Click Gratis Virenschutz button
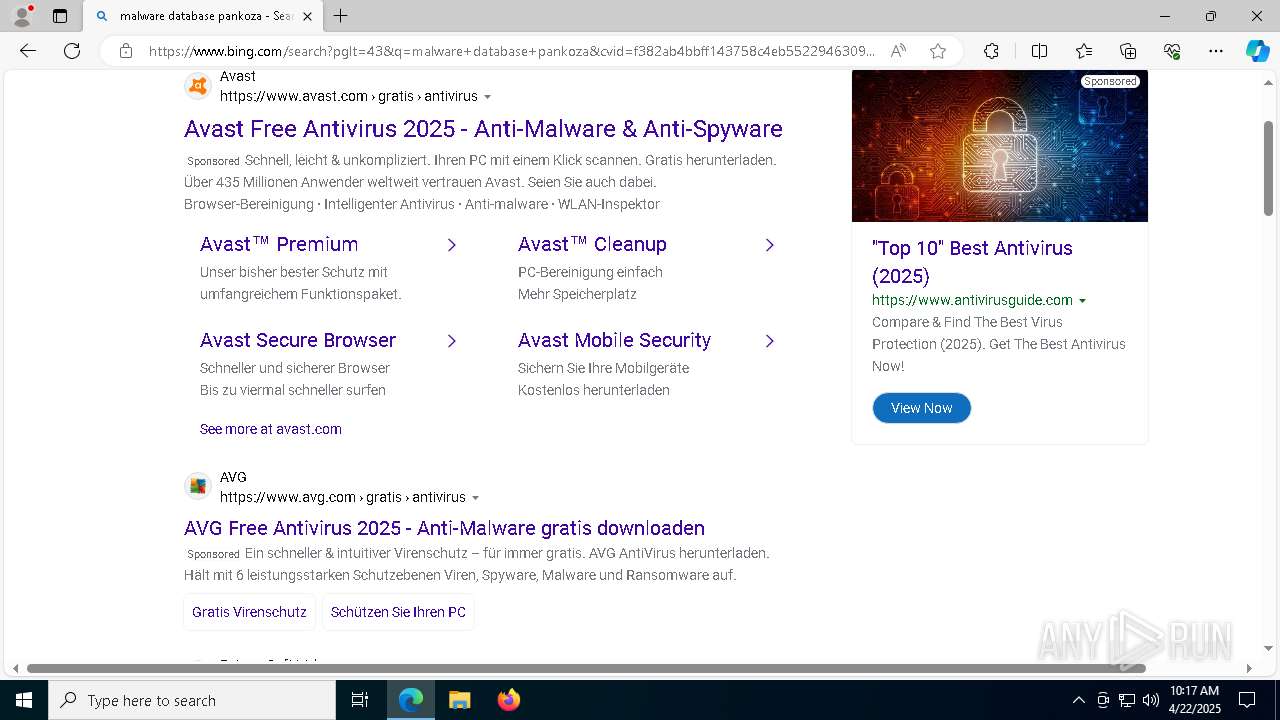Viewport: 1280px width, 720px height. [x=249, y=612]
